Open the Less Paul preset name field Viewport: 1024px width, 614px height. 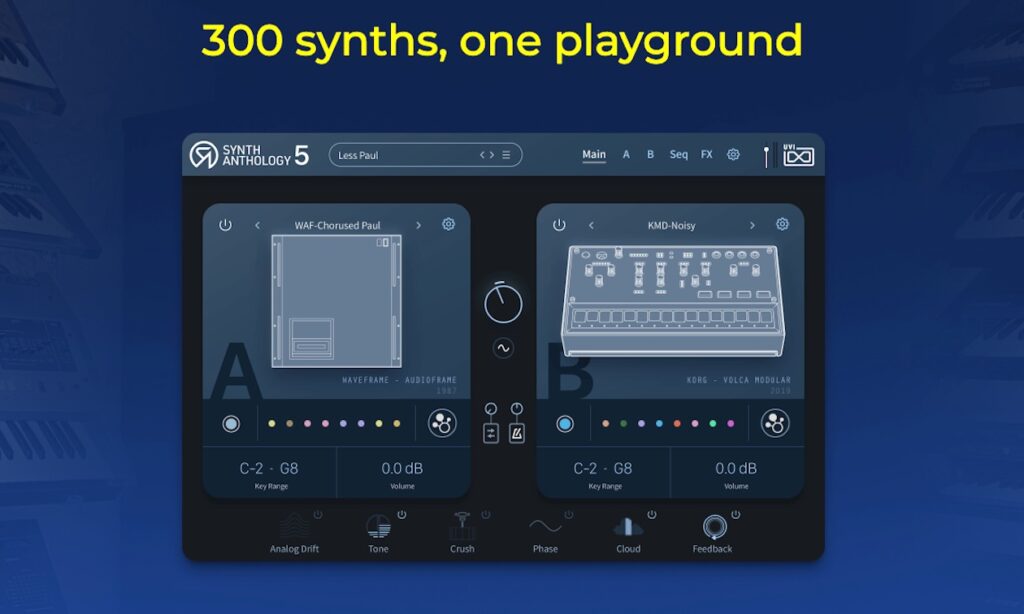point(425,155)
